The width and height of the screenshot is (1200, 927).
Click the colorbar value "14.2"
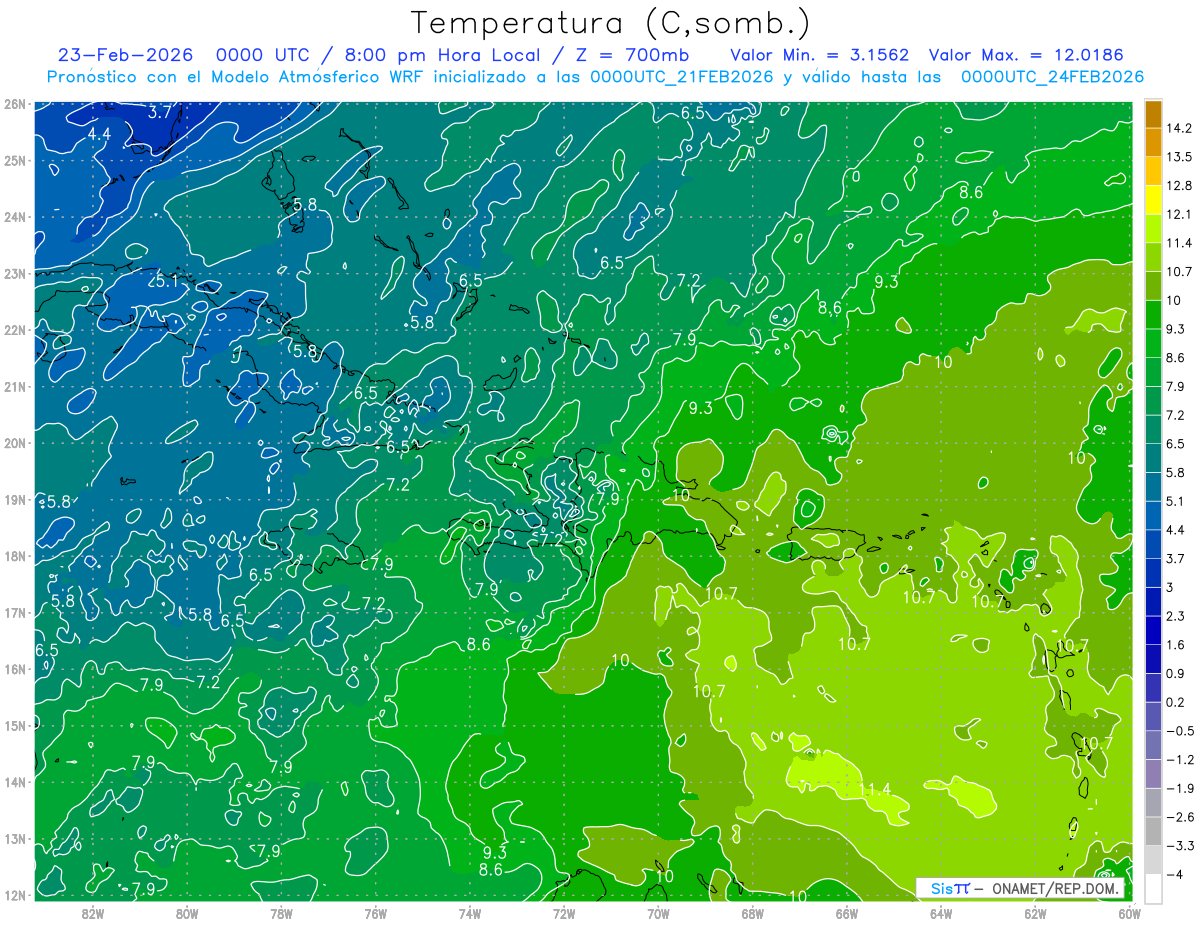click(1179, 128)
